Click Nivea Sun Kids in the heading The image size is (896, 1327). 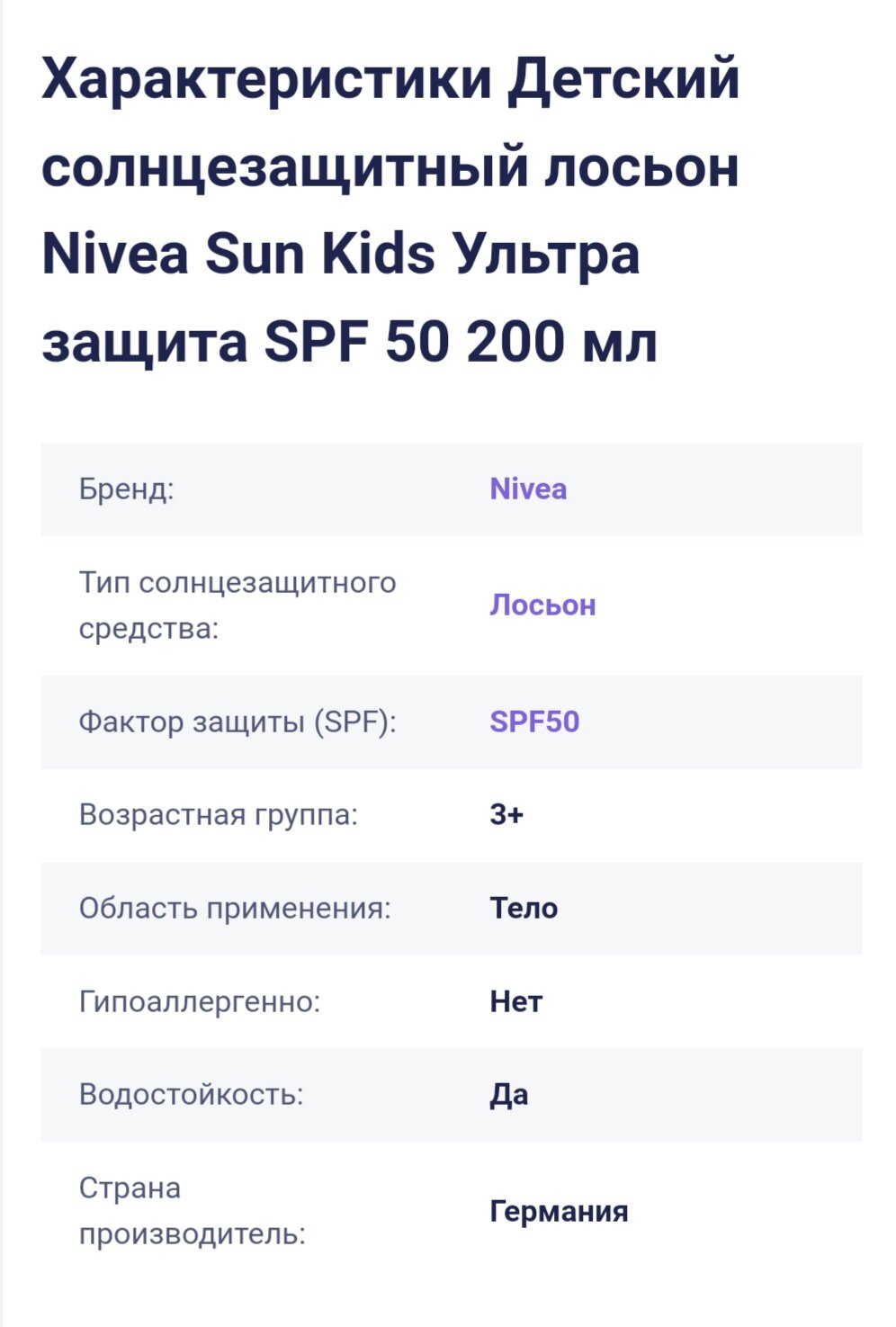click(237, 255)
